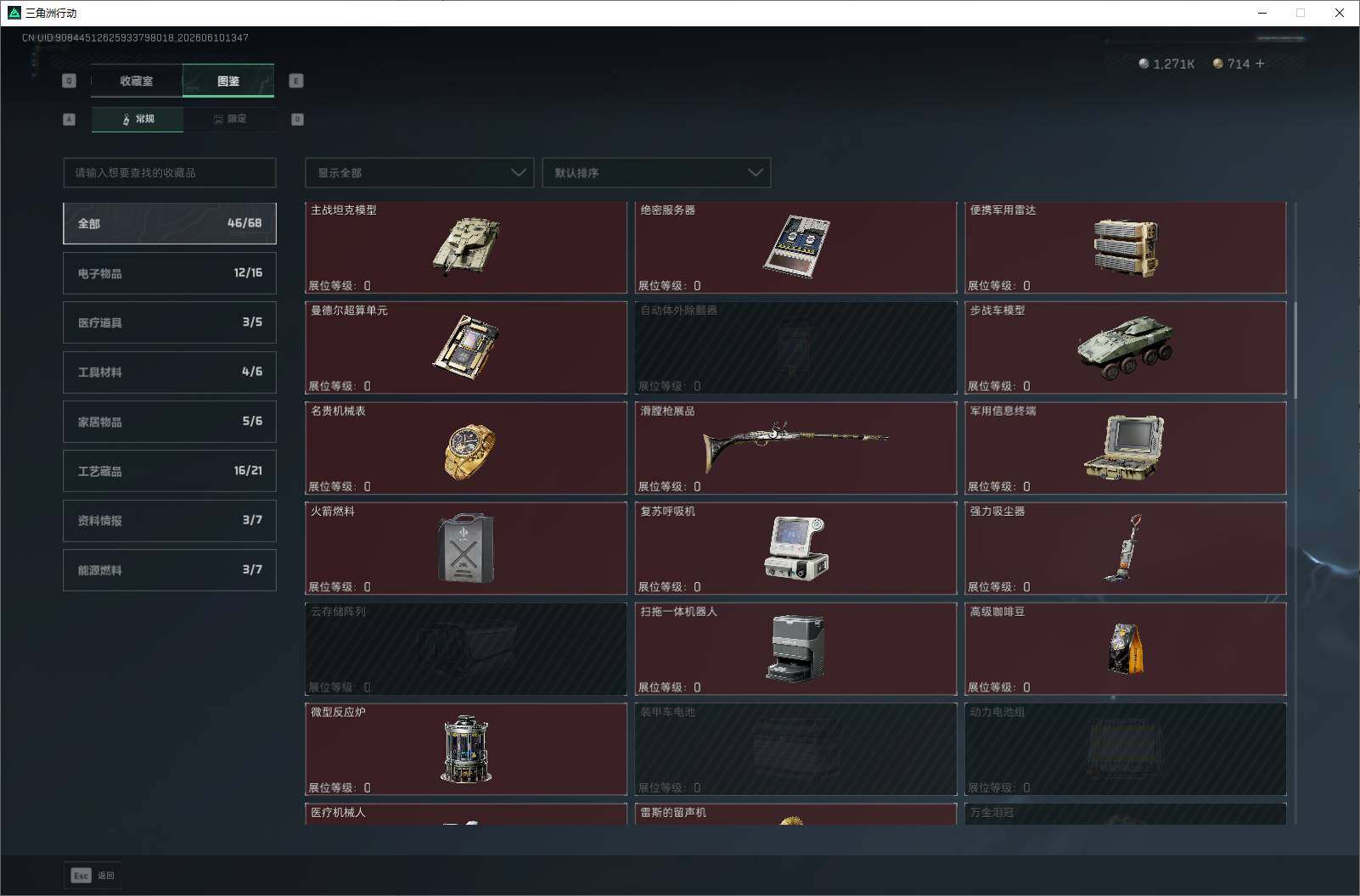This screenshot has width=1360, height=896.
Task: Select the 微型反应炉 reactor icon
Action: (x=466, y=748)
